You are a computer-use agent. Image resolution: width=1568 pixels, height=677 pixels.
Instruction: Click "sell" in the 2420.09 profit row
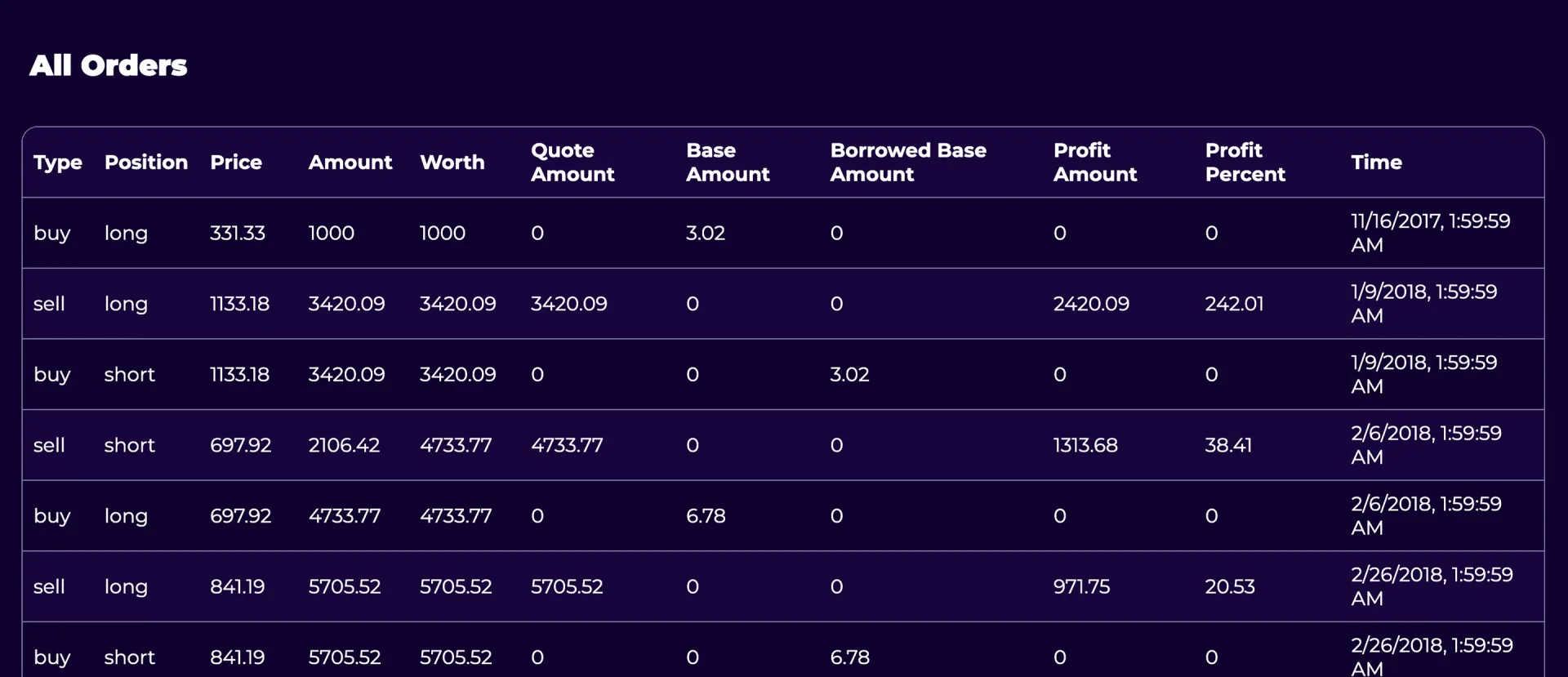(49, 304)
